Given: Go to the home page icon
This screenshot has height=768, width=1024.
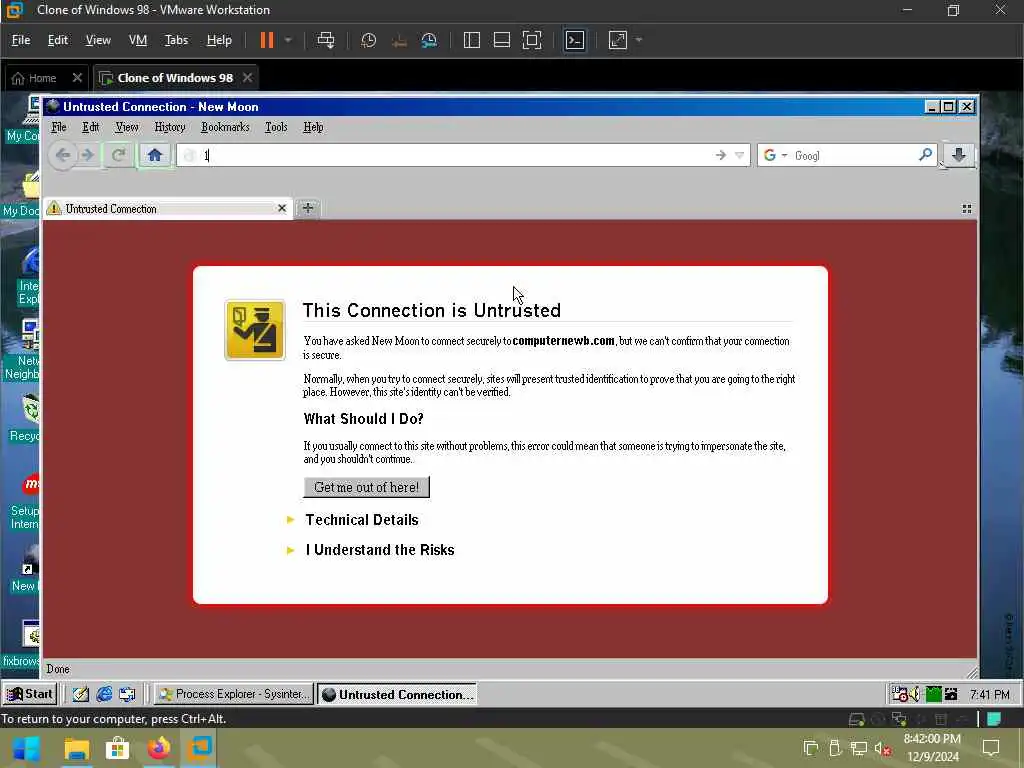Looking at the screenshot, I should pos(155,155).
